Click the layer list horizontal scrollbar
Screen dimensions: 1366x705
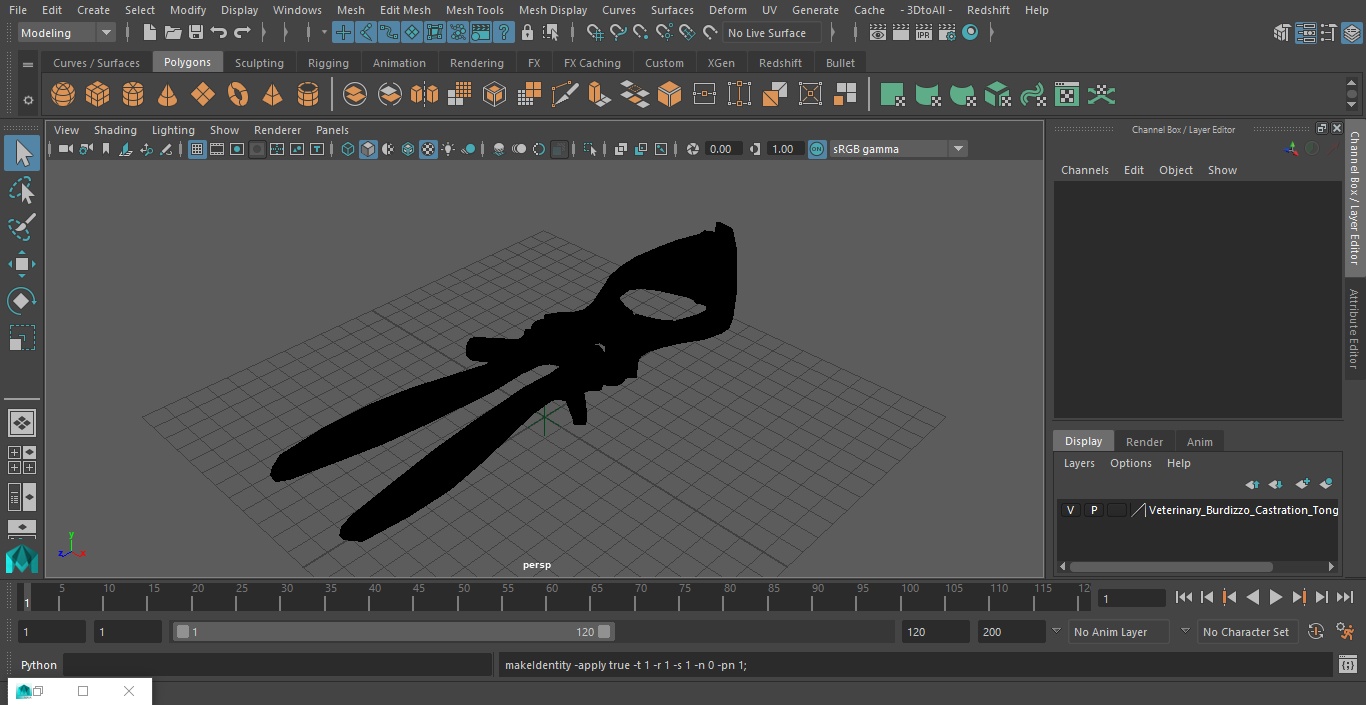pyautogui.click(x=1171, y=566)
